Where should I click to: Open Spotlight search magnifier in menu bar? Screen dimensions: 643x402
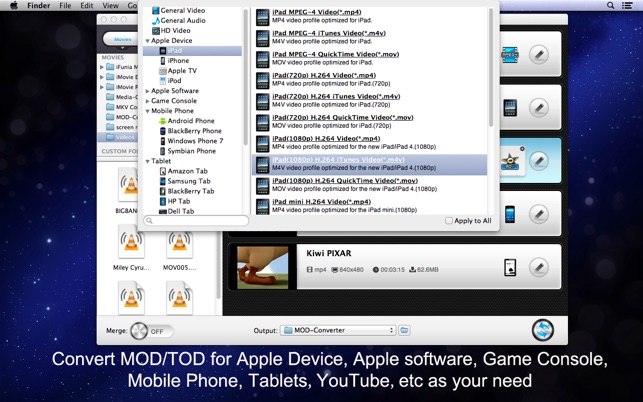click(611, 5)
